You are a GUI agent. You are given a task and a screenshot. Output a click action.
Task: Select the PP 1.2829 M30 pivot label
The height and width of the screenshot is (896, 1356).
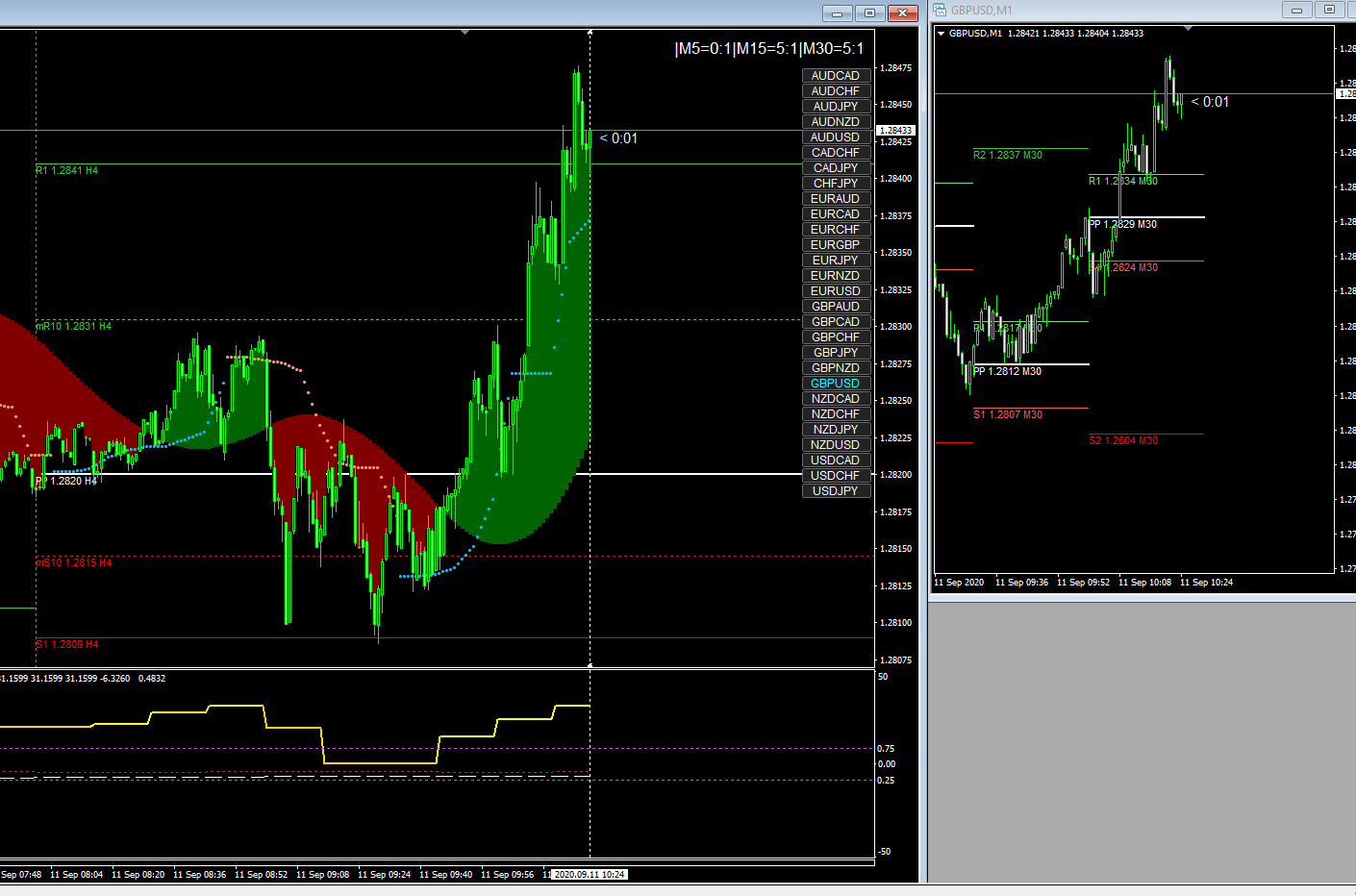(1123, 224)
